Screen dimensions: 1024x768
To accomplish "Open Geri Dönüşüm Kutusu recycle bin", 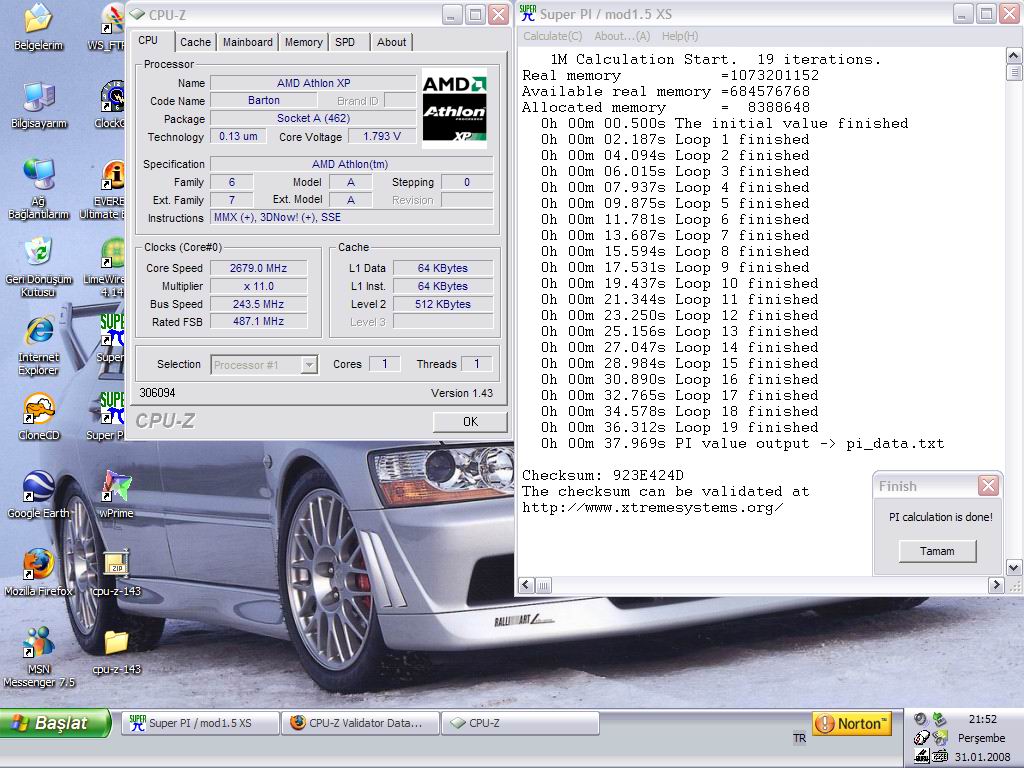I will pyautogui.click(x=38, y=266).
